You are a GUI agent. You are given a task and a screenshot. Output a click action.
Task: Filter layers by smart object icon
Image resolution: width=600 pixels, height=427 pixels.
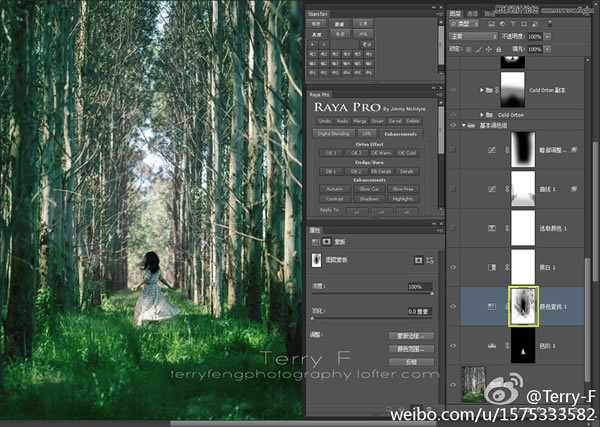535,24
